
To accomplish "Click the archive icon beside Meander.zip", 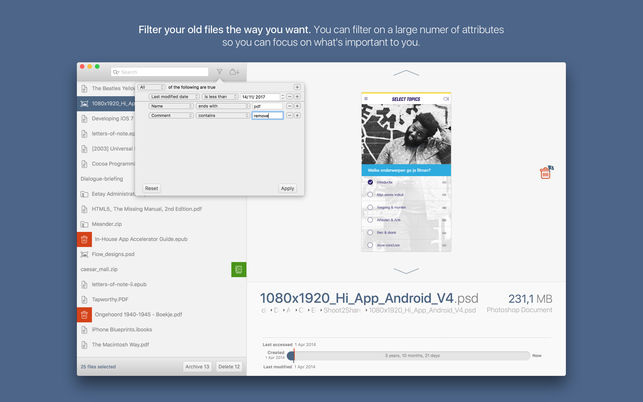I will point(84,224).
